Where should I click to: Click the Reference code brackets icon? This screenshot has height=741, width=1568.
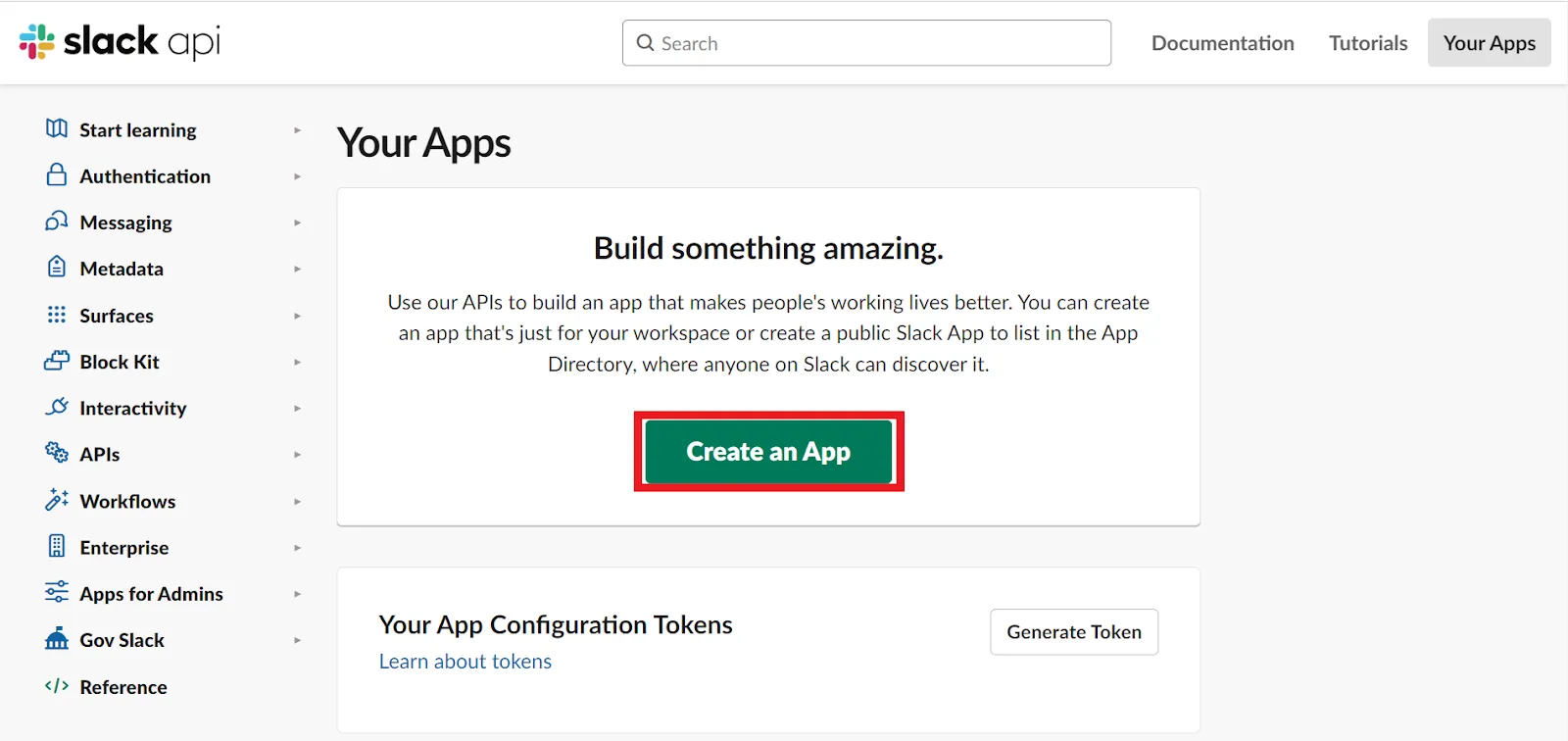pyautogui.click(x=57, y=685)
